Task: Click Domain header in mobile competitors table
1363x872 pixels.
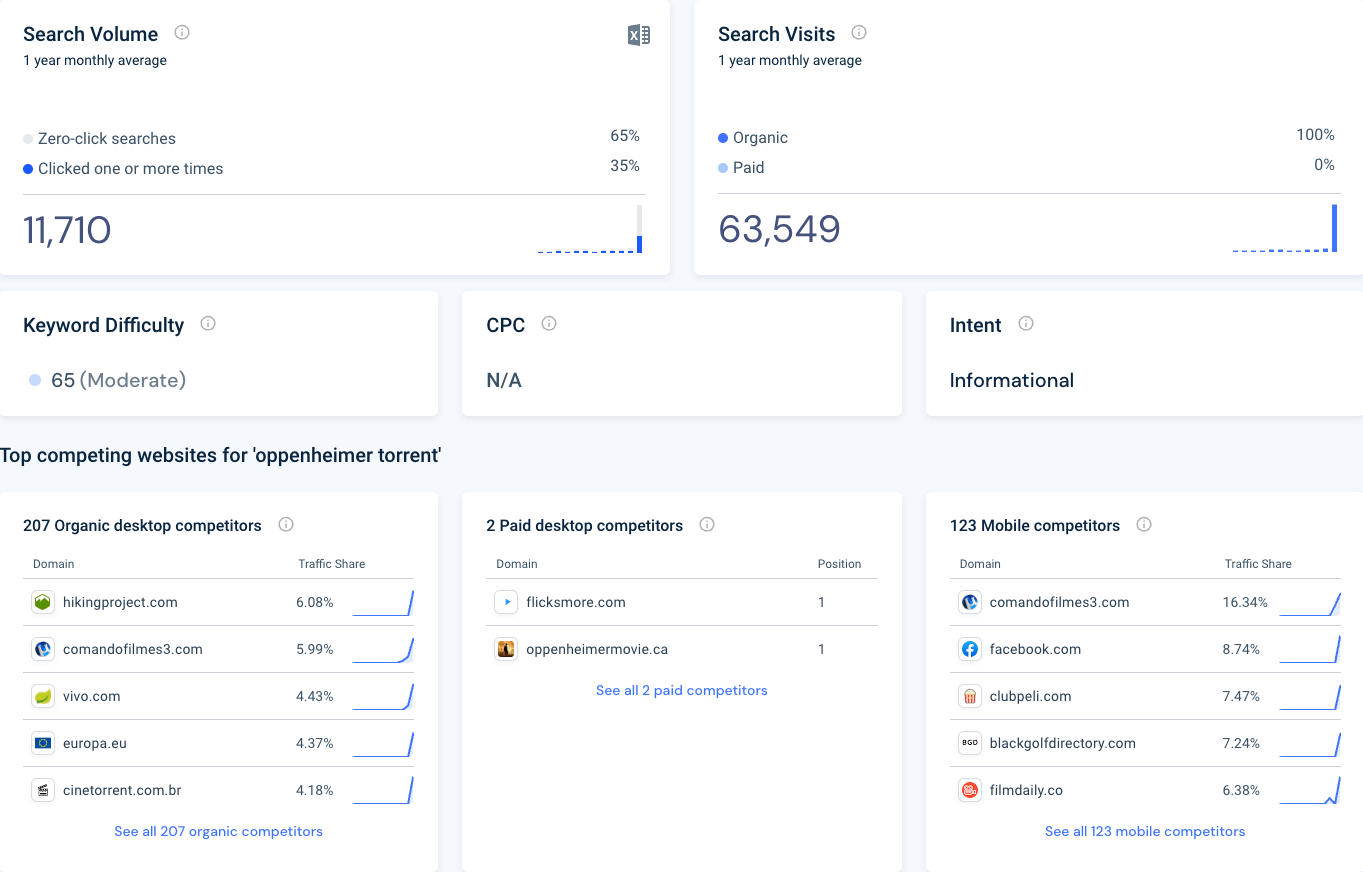Action: click(980, 564)
